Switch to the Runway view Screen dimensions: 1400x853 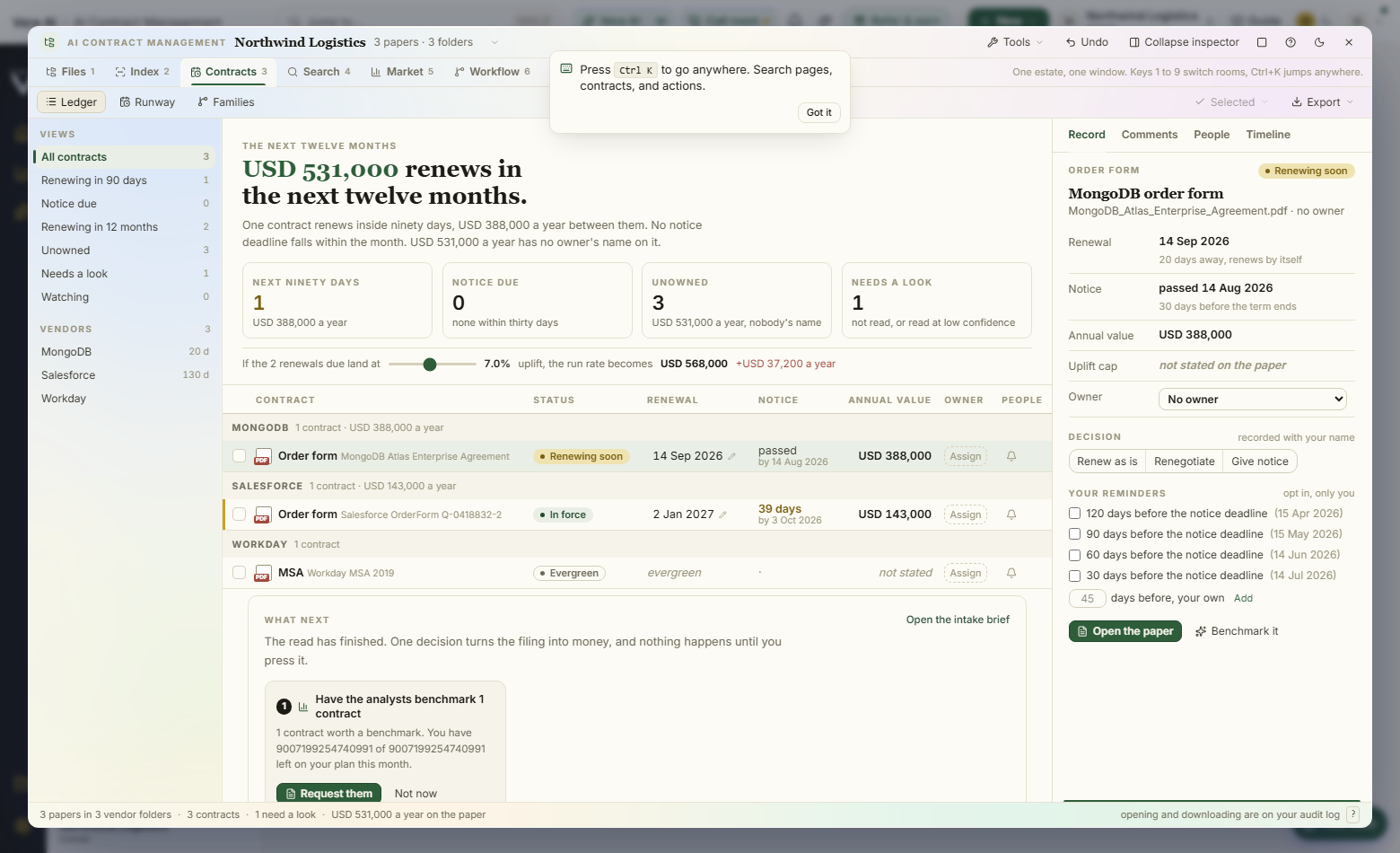pyautogui.click(x=147, y=102)
